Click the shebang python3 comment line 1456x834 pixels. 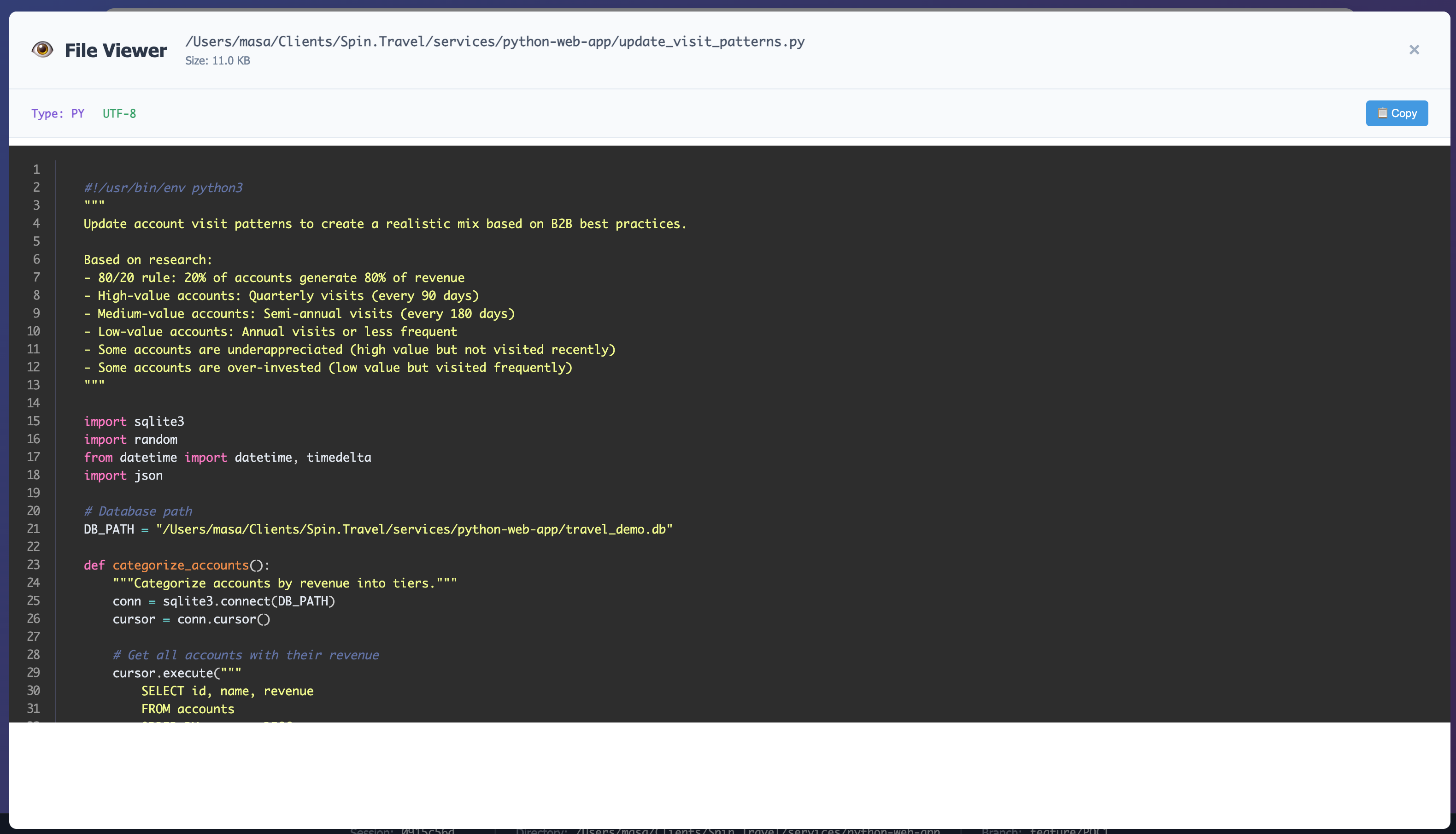[x=163, y=188]
